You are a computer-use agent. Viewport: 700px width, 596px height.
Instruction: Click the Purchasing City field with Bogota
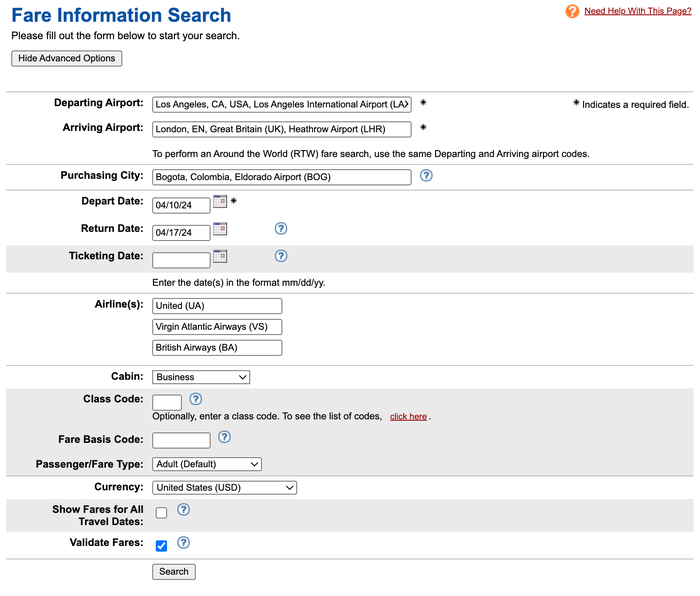point(282,177)
